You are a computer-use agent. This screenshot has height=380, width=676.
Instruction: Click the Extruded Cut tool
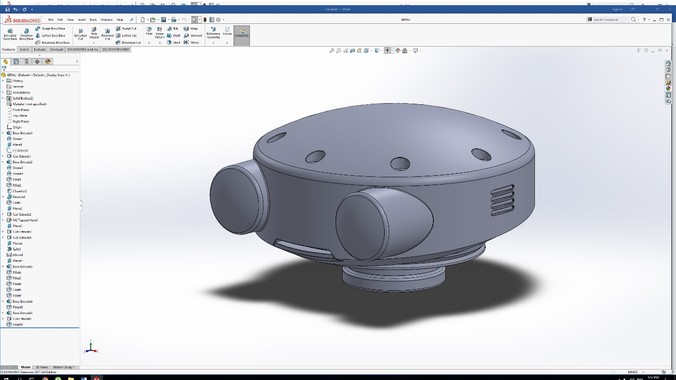coord(80,35)
